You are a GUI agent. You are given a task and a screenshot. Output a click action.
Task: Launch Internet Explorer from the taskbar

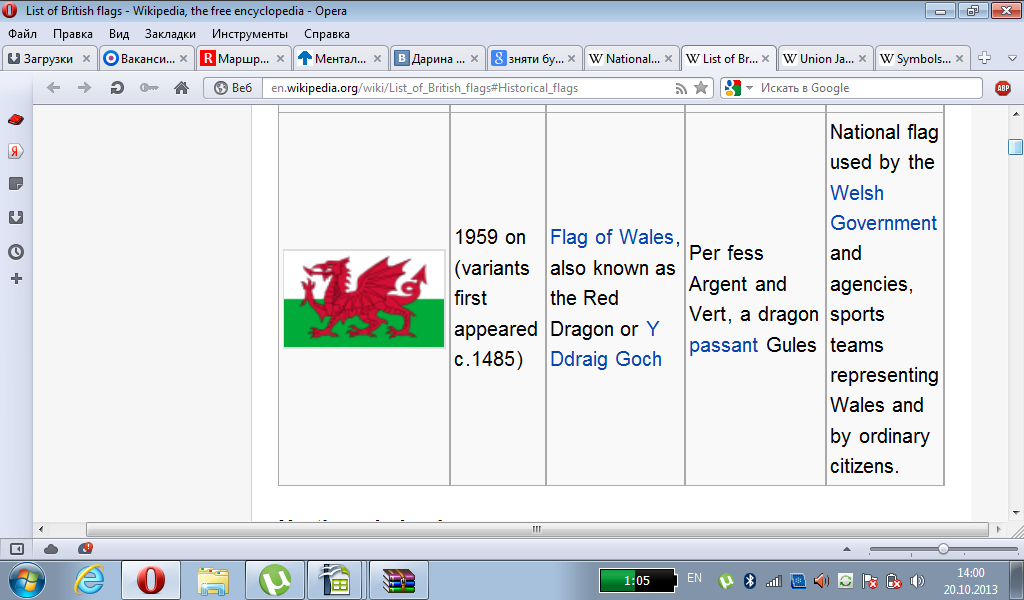click(x=89, y=580)
